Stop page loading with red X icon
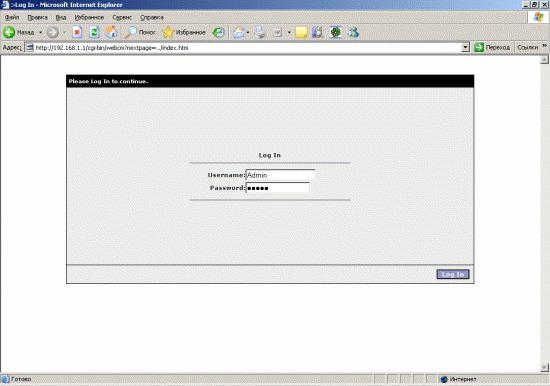Viewport: 550px width, 386px height. tap(77, 32)
